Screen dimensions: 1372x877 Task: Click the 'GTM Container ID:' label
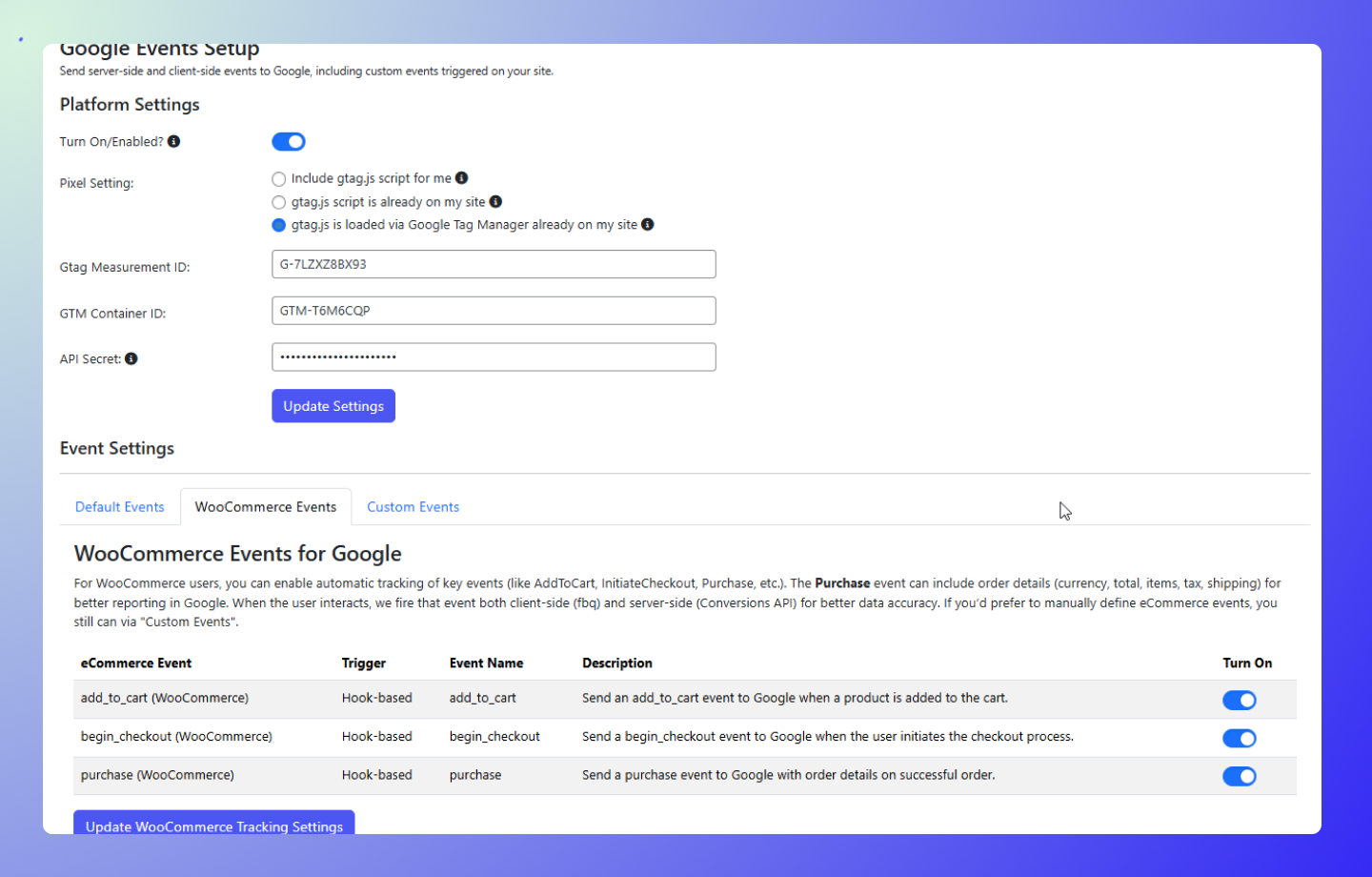pos(112,314)
